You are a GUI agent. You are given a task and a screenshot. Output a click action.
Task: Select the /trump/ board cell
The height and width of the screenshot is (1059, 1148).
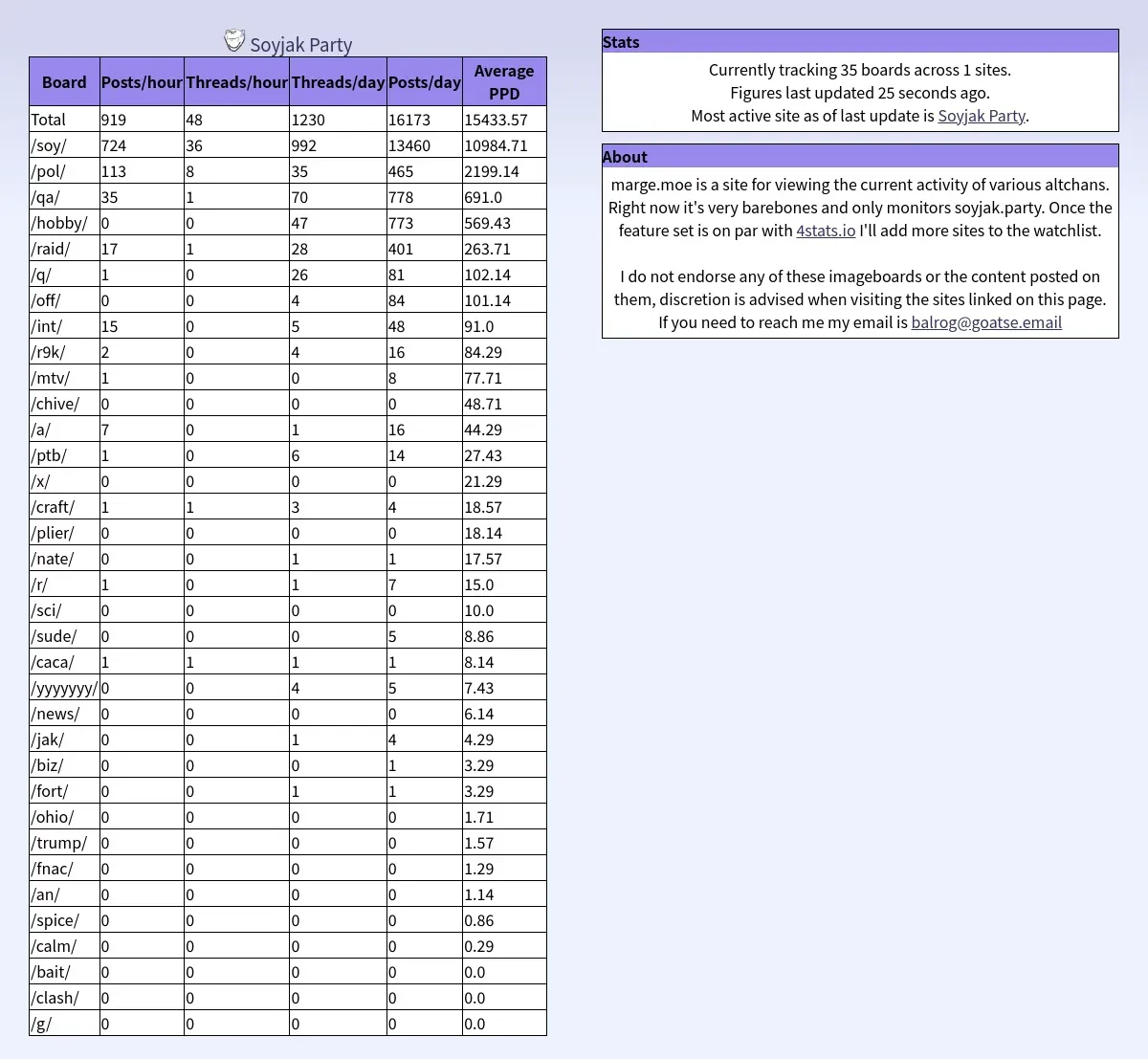click(64, 843)
